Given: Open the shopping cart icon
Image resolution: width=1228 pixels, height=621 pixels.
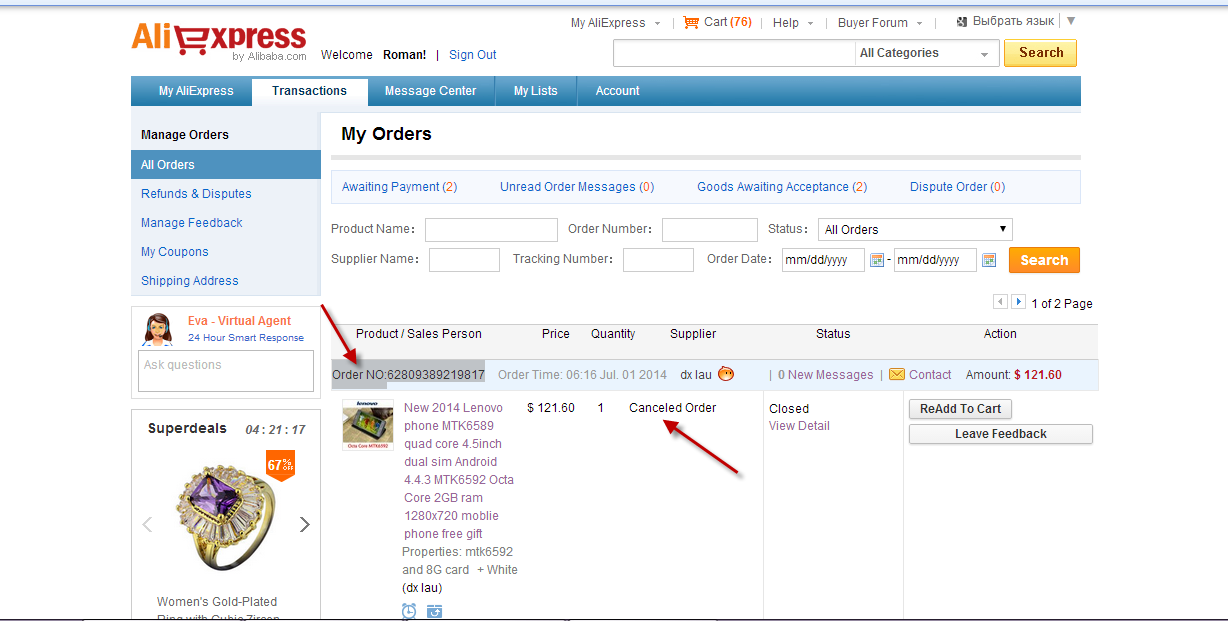Looking at the screenshot, I should coord(691,22).
